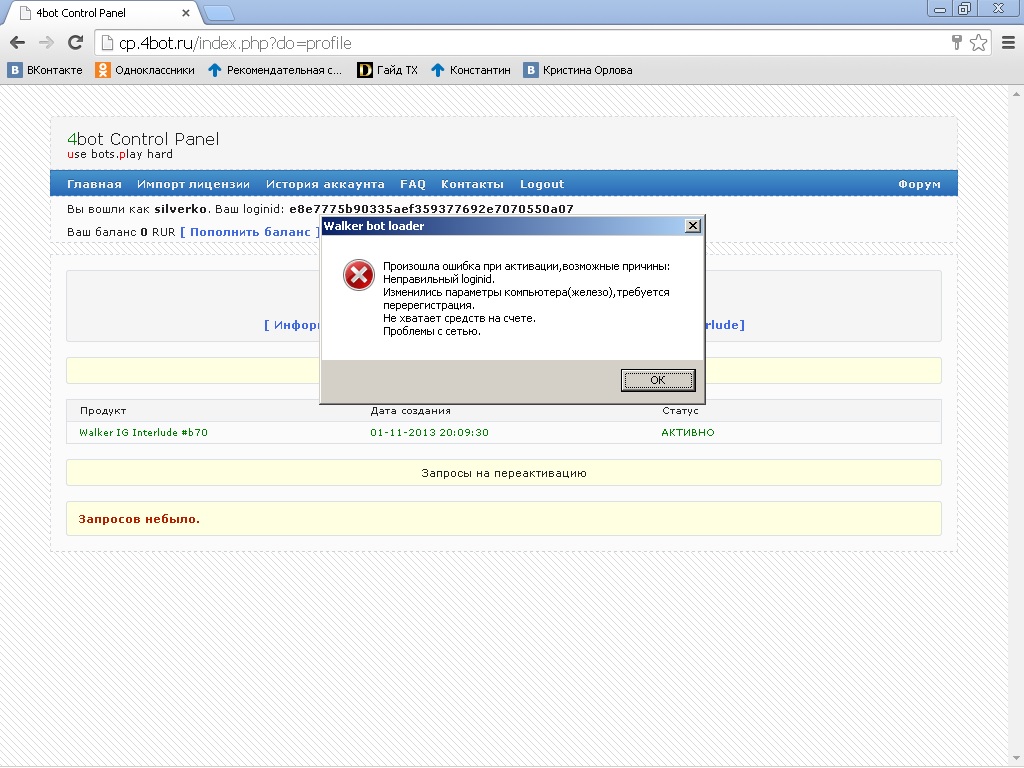
Task: Bookmark this page with the star icon
Action: click(x=978, y=43)
